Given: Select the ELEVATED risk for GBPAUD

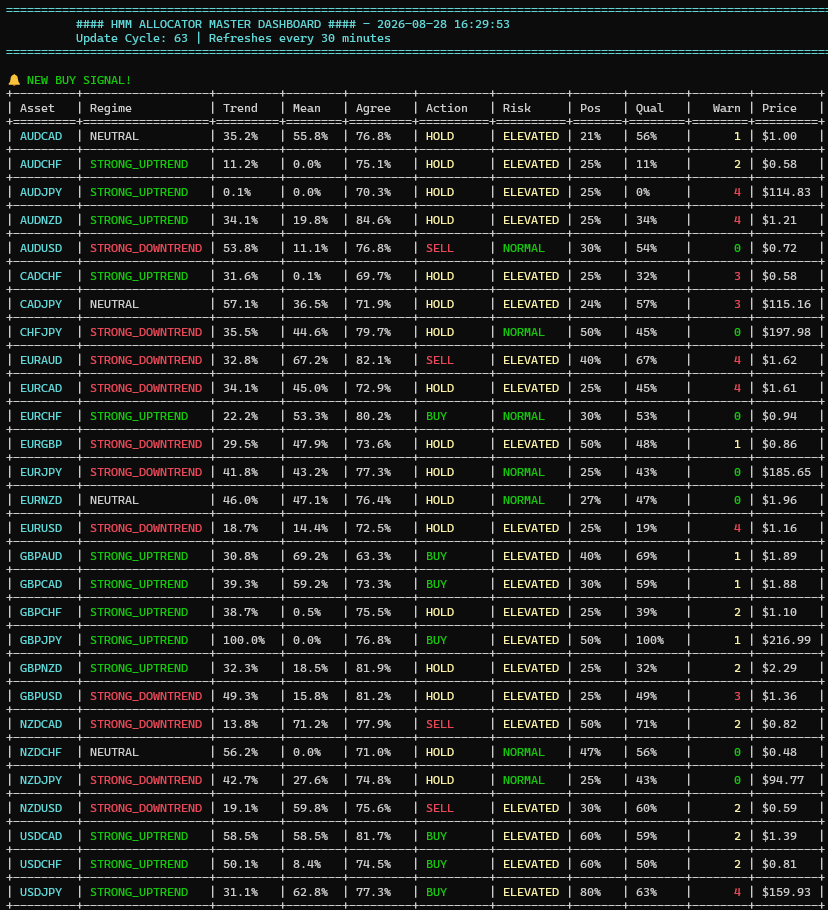Looking at the screenshot, I should 531,556.
